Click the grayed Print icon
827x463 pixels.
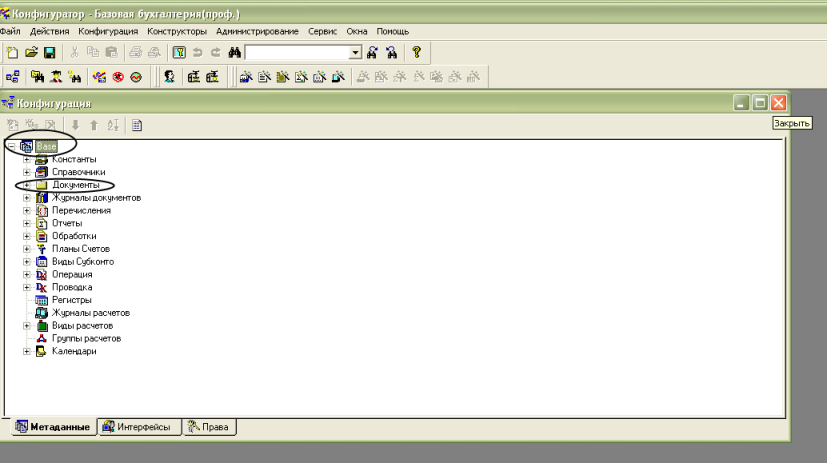tap(136, 52)
